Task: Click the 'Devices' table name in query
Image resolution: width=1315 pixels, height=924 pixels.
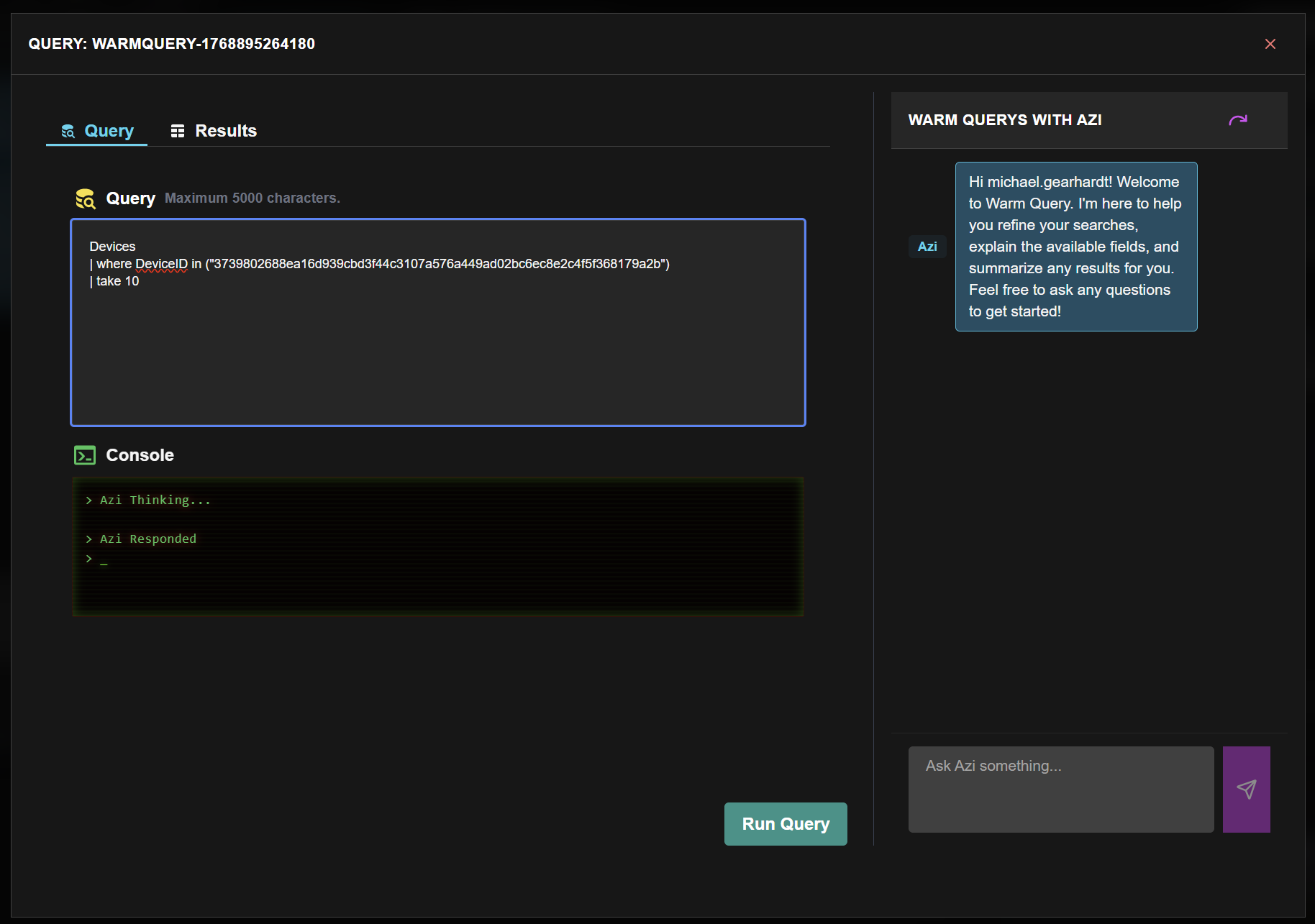Action: 112,247
